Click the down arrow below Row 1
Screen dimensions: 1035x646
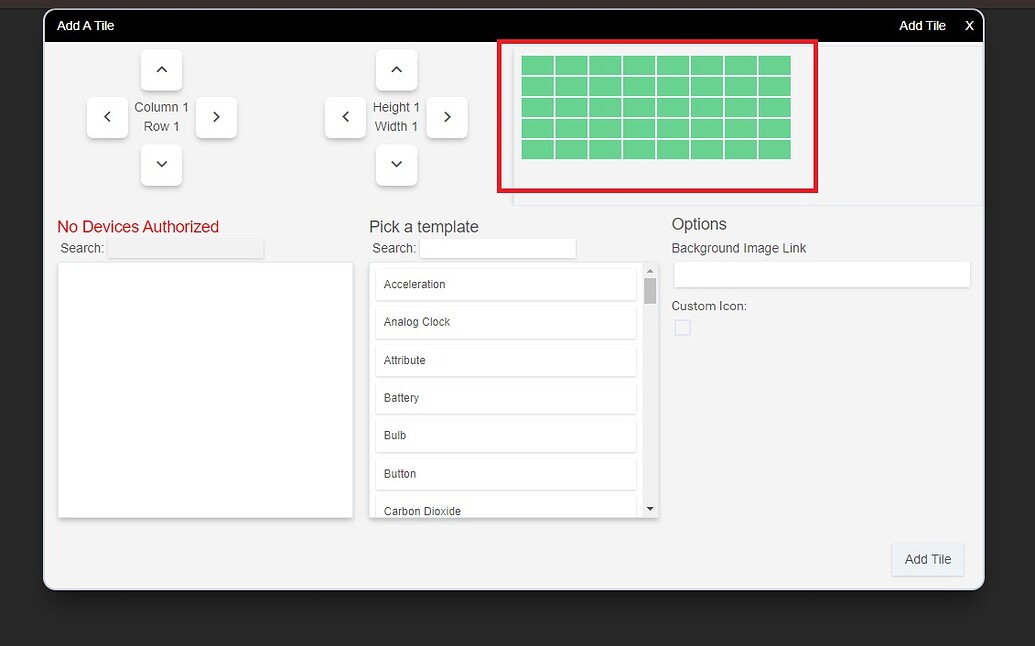click(161, 165)
